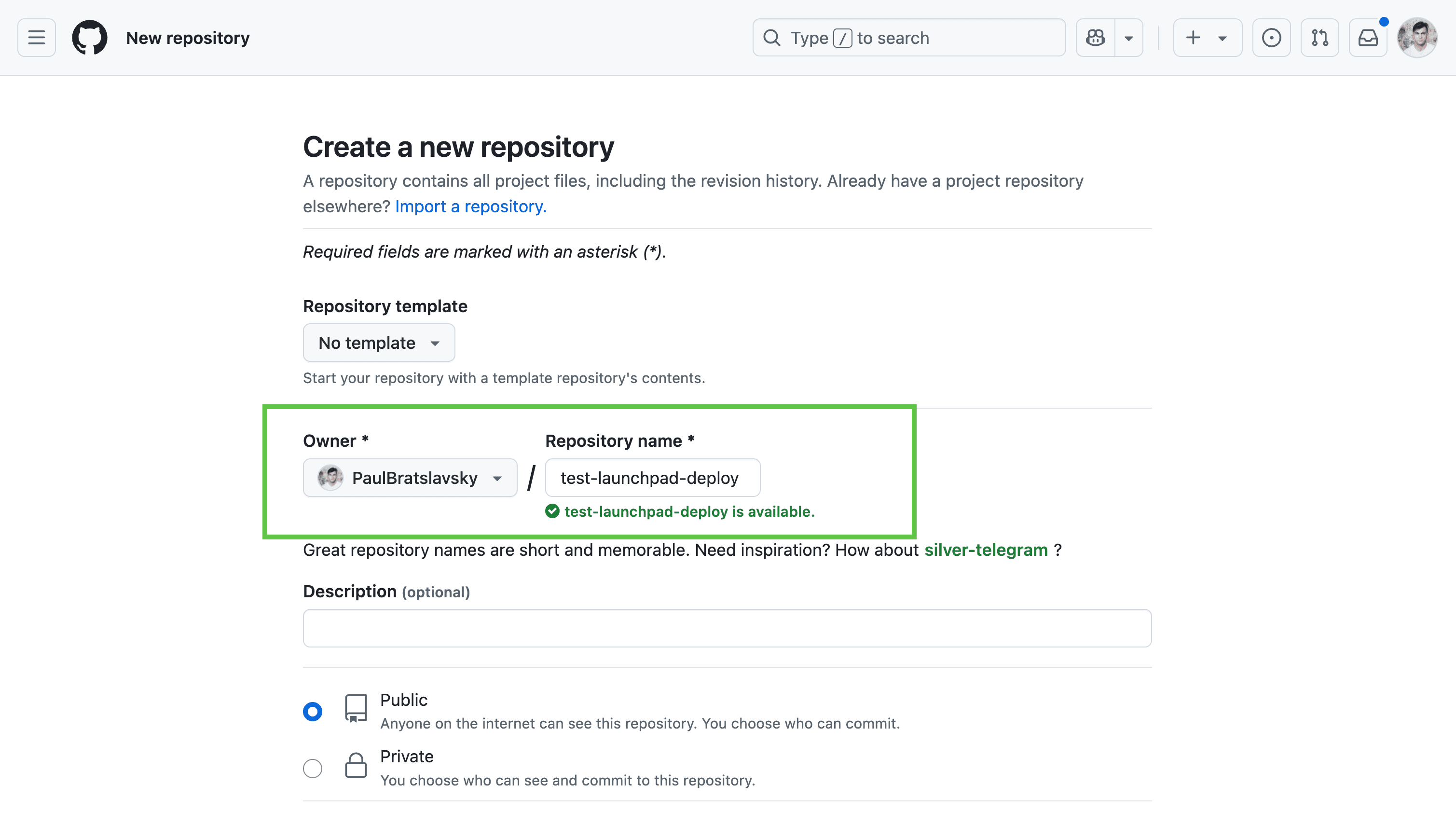
Task: Click the plus create new icon
Action: point(1193,38)
